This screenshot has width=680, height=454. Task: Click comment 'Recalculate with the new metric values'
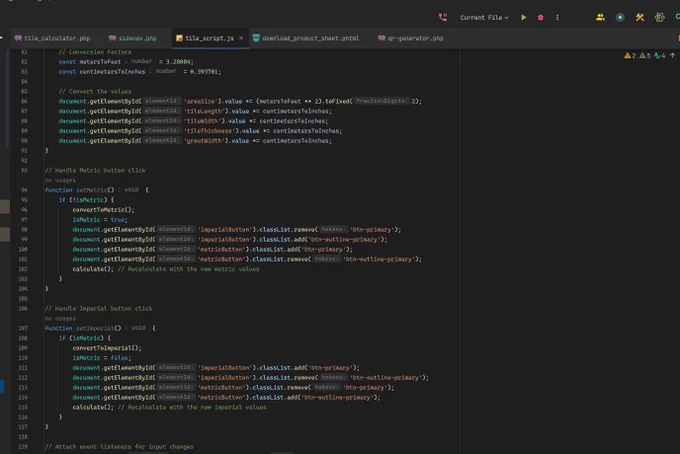pyautogui.click(x=188, y=269)
